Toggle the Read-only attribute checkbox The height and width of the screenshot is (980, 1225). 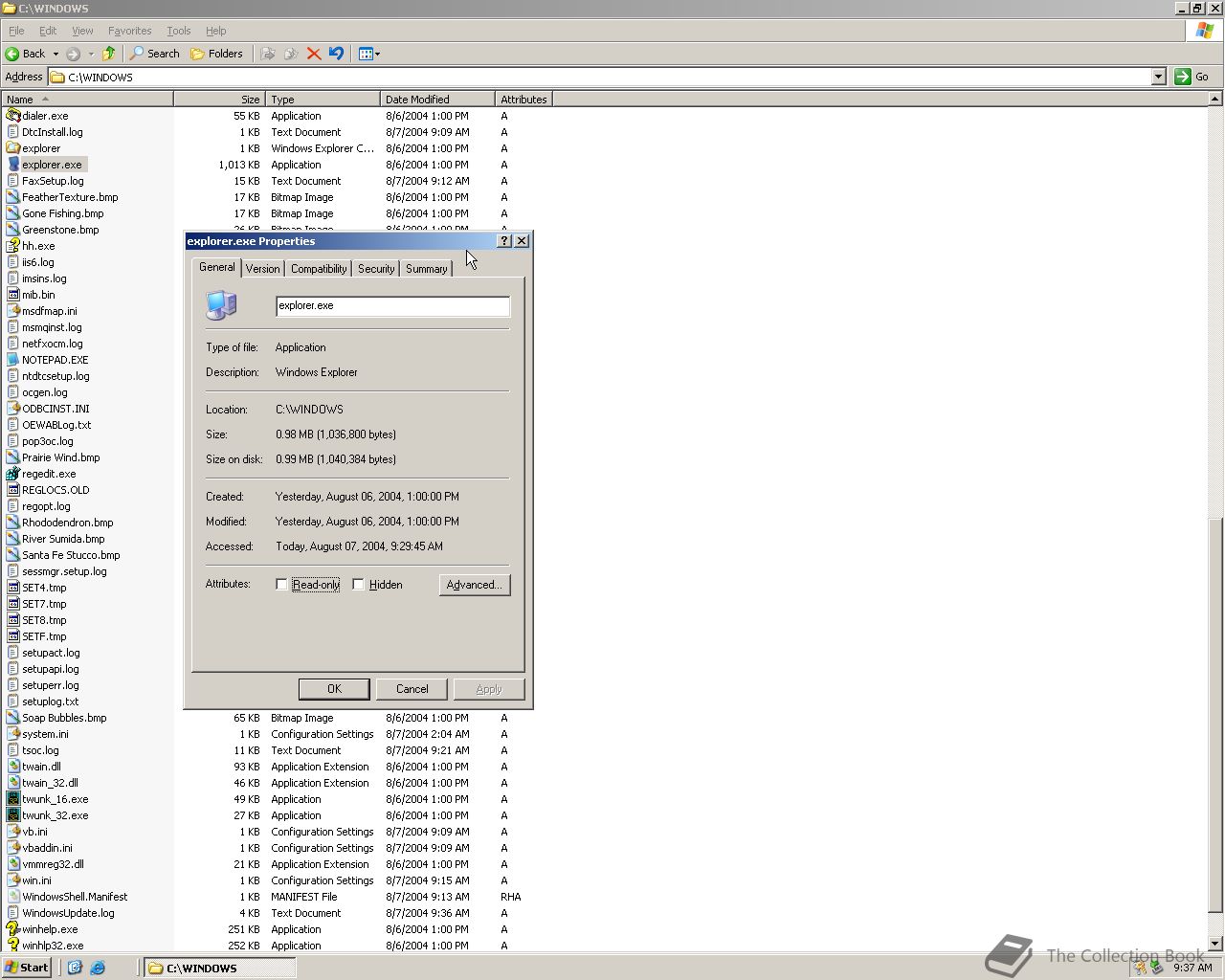[281, 585]
